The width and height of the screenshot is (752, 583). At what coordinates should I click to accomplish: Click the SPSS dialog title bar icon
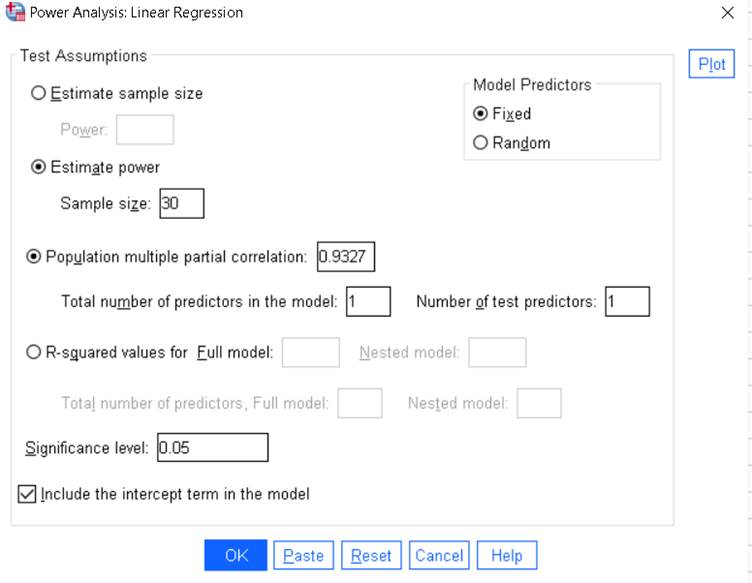[x=15, y=13]
